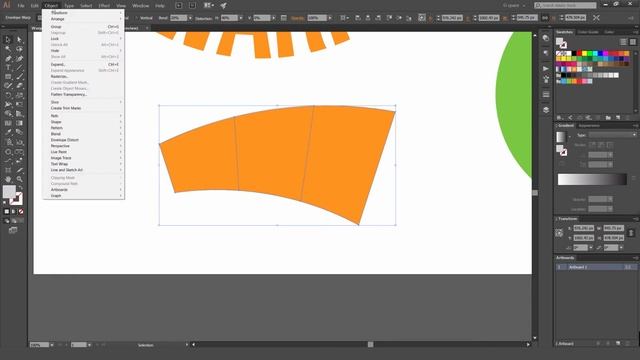This screenshot has height=360, width=640.
Task: Click the toolbox Stroke color box
Action: coord(17,199)
